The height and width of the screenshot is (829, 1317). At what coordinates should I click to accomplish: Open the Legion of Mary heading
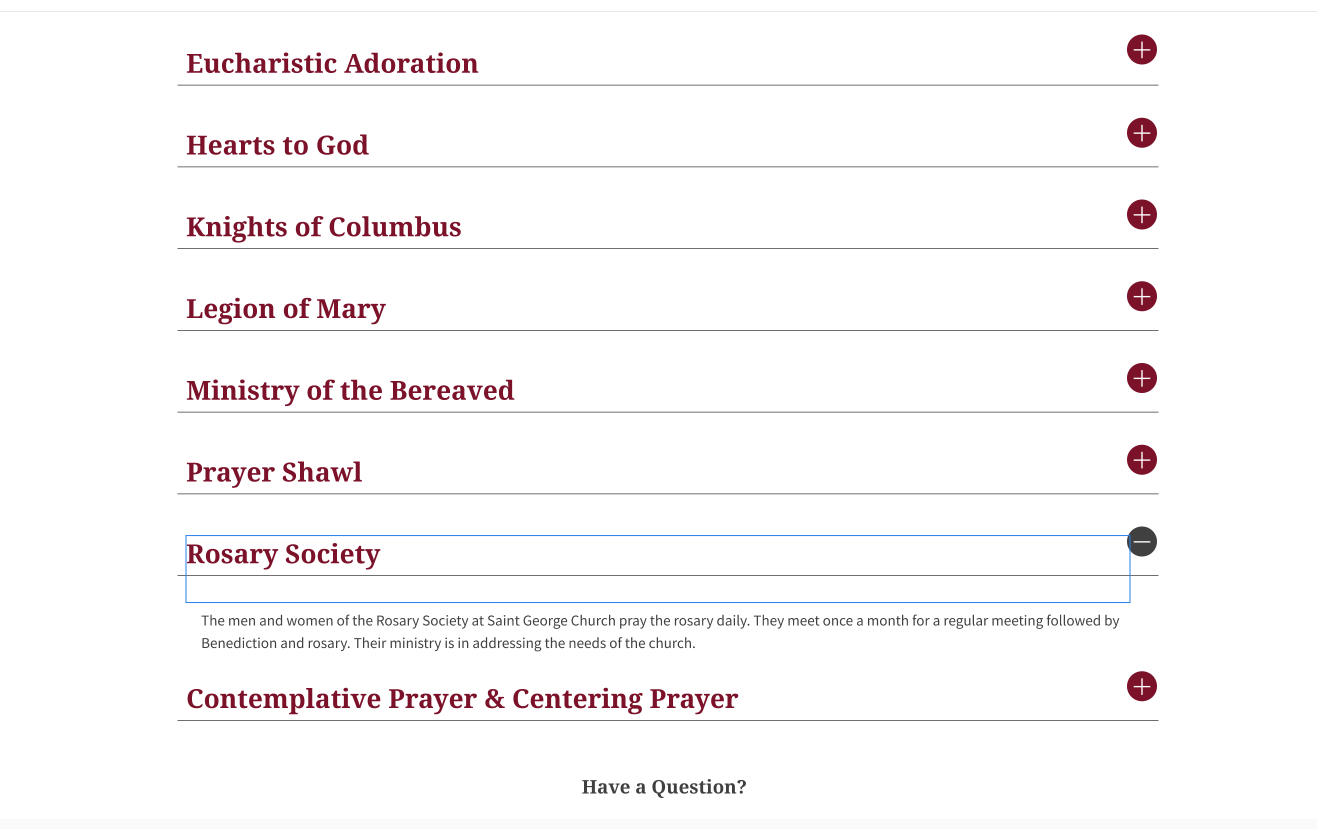(285, 309)
